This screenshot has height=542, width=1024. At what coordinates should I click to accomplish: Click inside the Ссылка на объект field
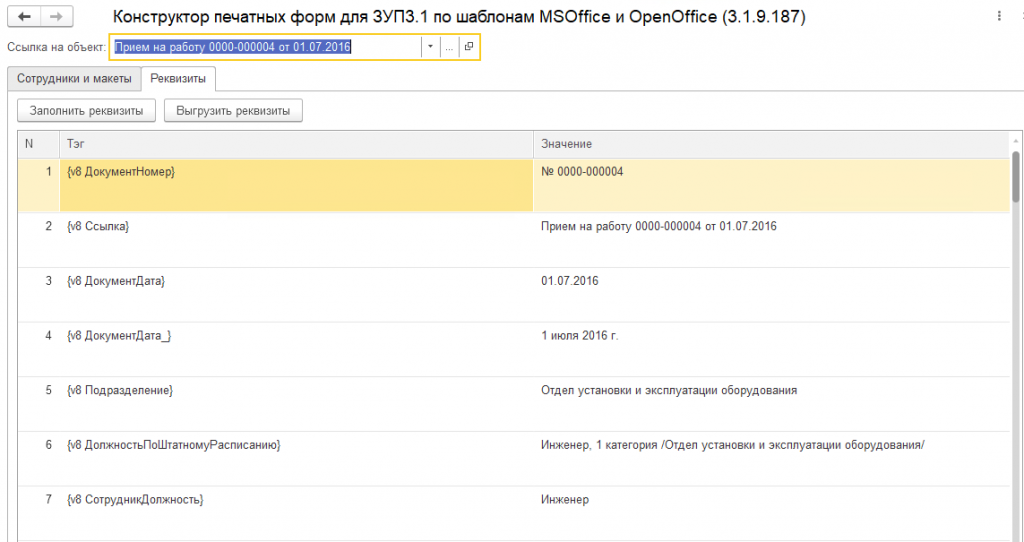(x=265, y=47)
